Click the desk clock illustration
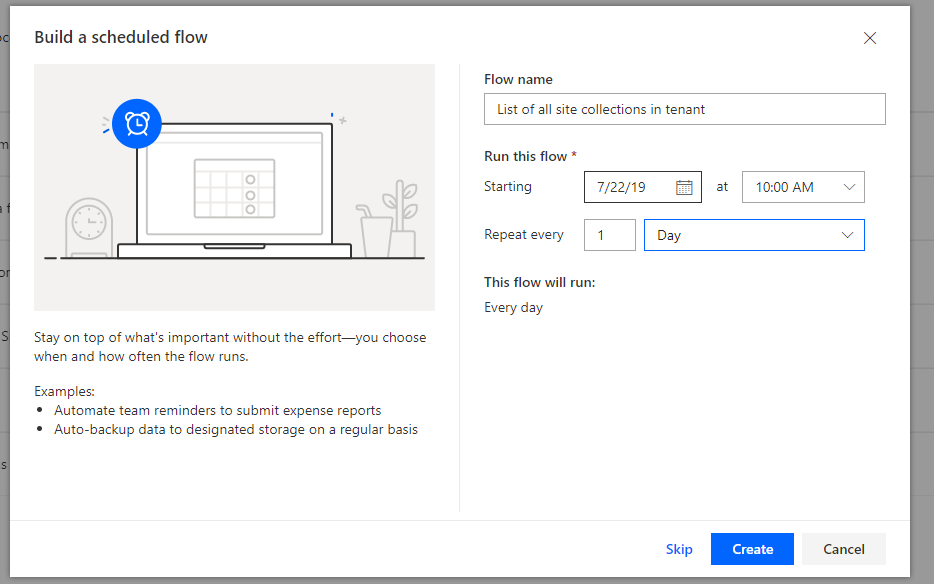934x584 pixels. (x=89, y=226)
